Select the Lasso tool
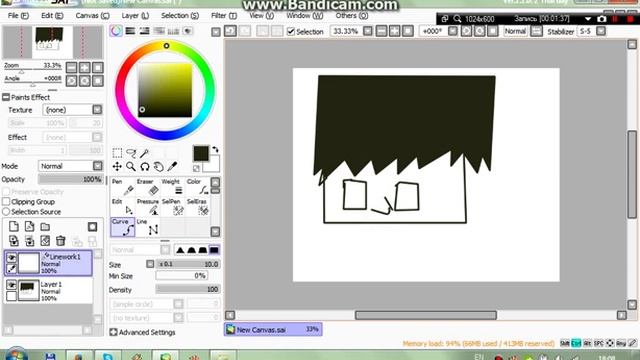Screen dimensions: 640x360 (131, 153)
